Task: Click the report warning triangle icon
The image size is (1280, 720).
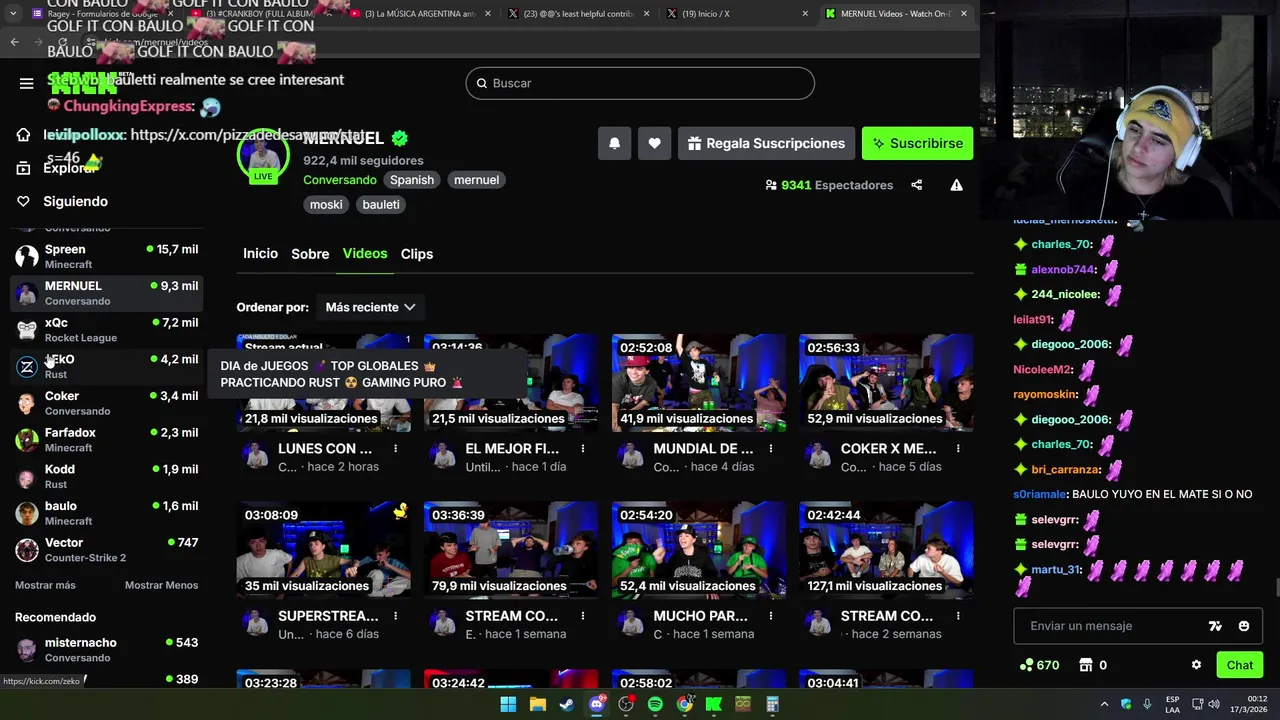Action: 957,185
